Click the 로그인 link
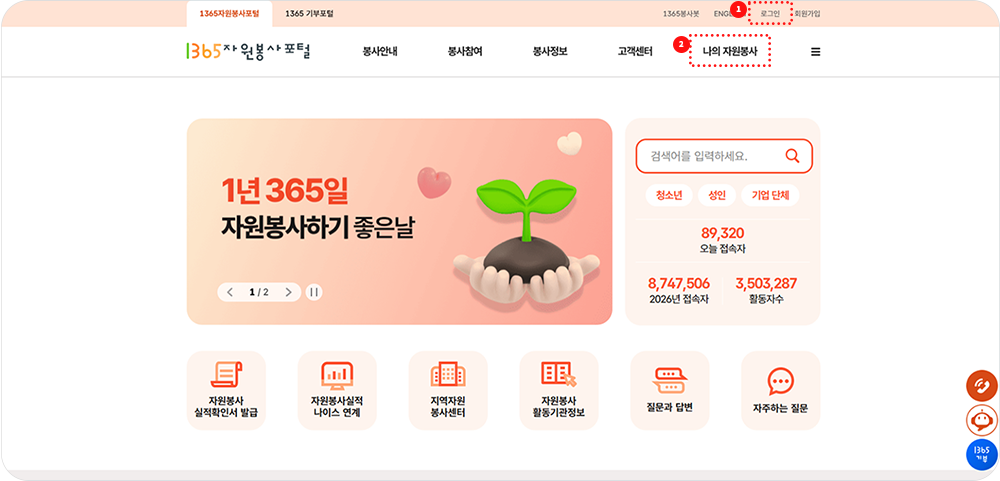 [x=770, y=13]
